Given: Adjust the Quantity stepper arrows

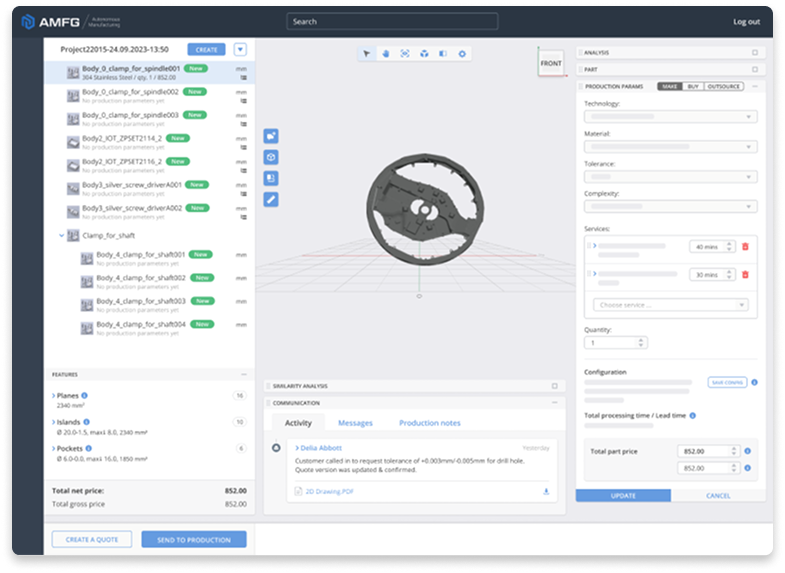Looking at the screenshot, I should [x=641, y=343].
